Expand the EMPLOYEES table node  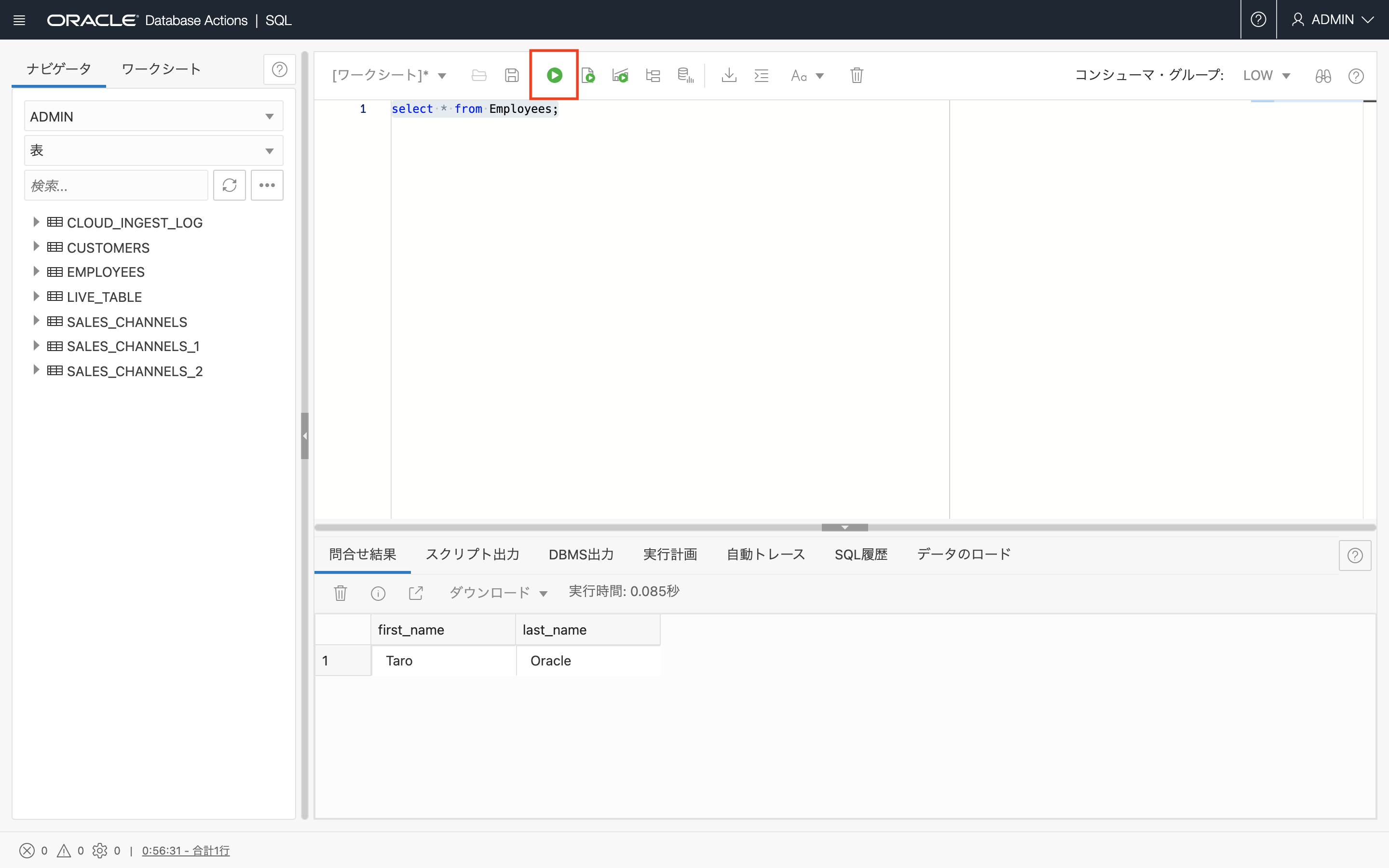pyautogui.click(x=36, y=271)
